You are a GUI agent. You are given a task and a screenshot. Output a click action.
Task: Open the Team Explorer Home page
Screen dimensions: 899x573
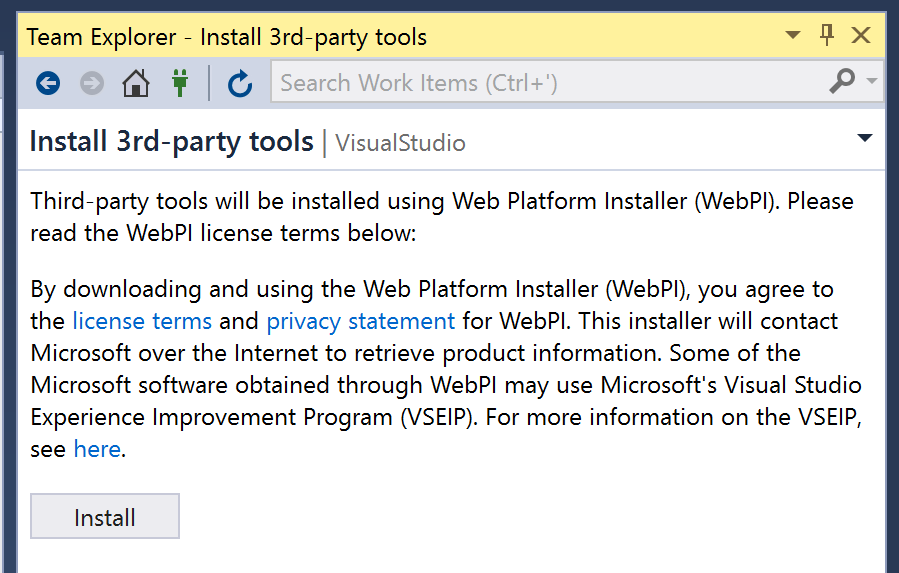[x=136, y=83]
